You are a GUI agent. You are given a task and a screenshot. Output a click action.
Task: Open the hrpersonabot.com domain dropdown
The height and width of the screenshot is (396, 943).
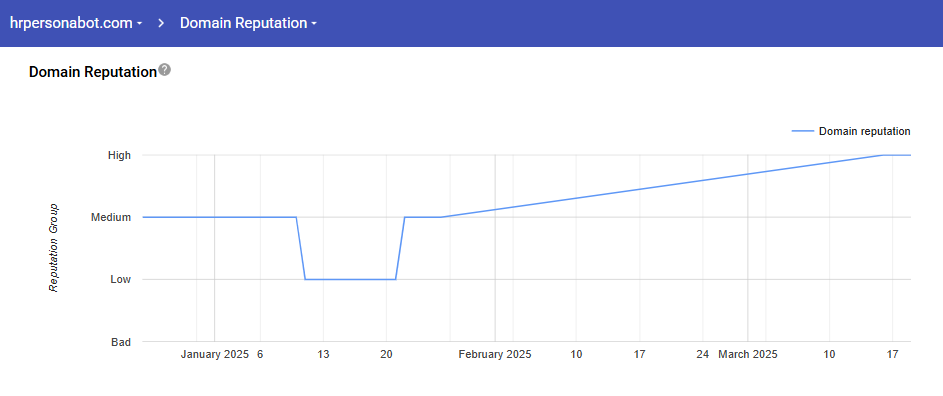(x=76, y=23)
